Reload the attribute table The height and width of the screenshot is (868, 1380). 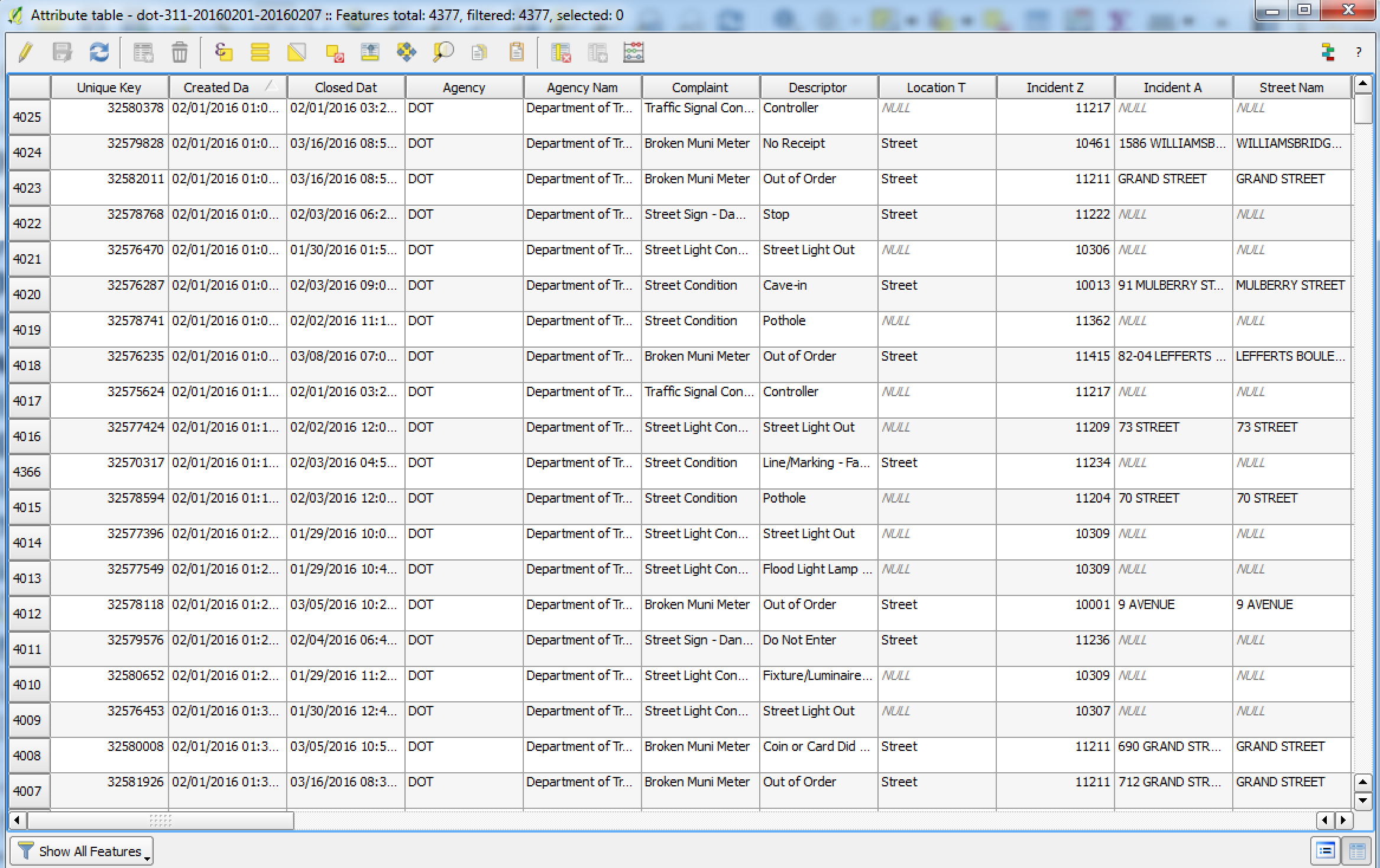99,53
